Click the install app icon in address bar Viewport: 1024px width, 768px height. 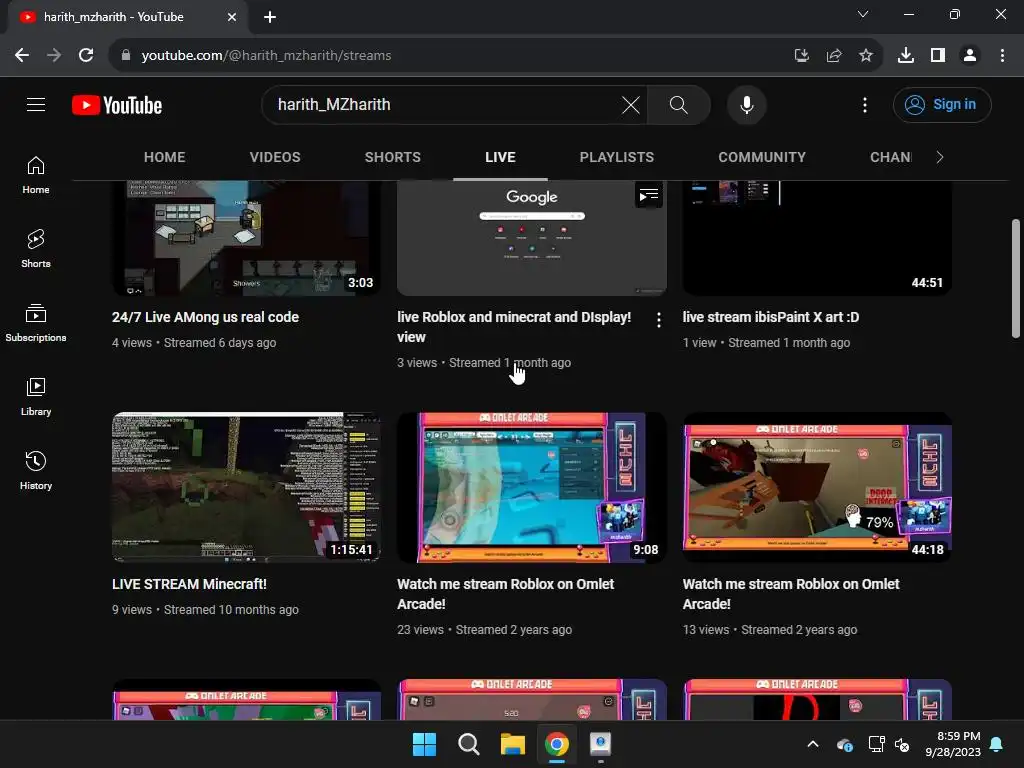[x=801, y=56]
